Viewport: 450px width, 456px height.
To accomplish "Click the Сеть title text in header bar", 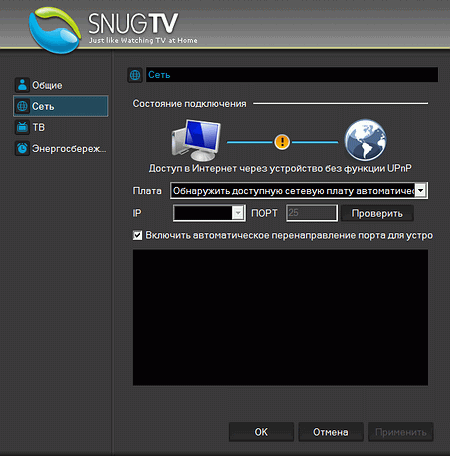I will coord(159,75).
